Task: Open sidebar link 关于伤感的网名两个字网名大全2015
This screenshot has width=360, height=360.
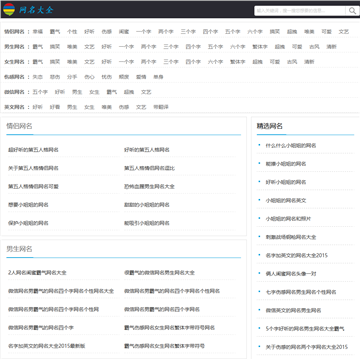Action: [x=306, y=347]
